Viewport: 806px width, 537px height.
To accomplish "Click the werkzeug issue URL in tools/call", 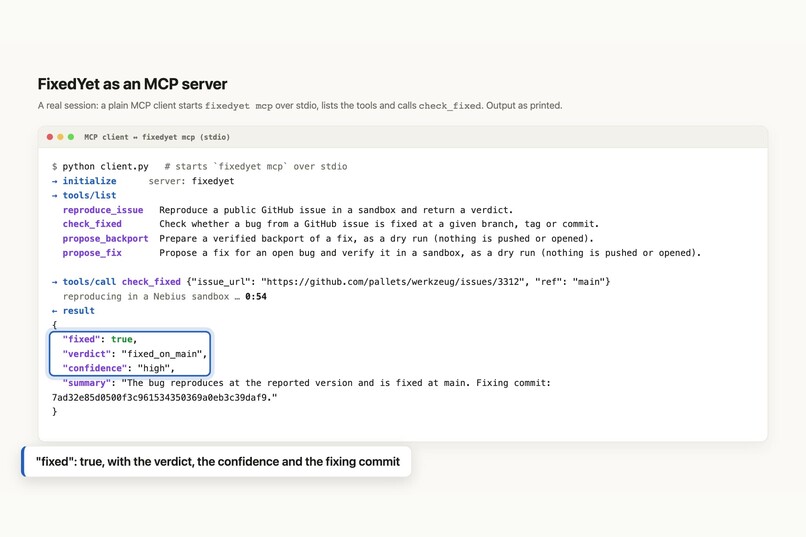I will point(393,282).
